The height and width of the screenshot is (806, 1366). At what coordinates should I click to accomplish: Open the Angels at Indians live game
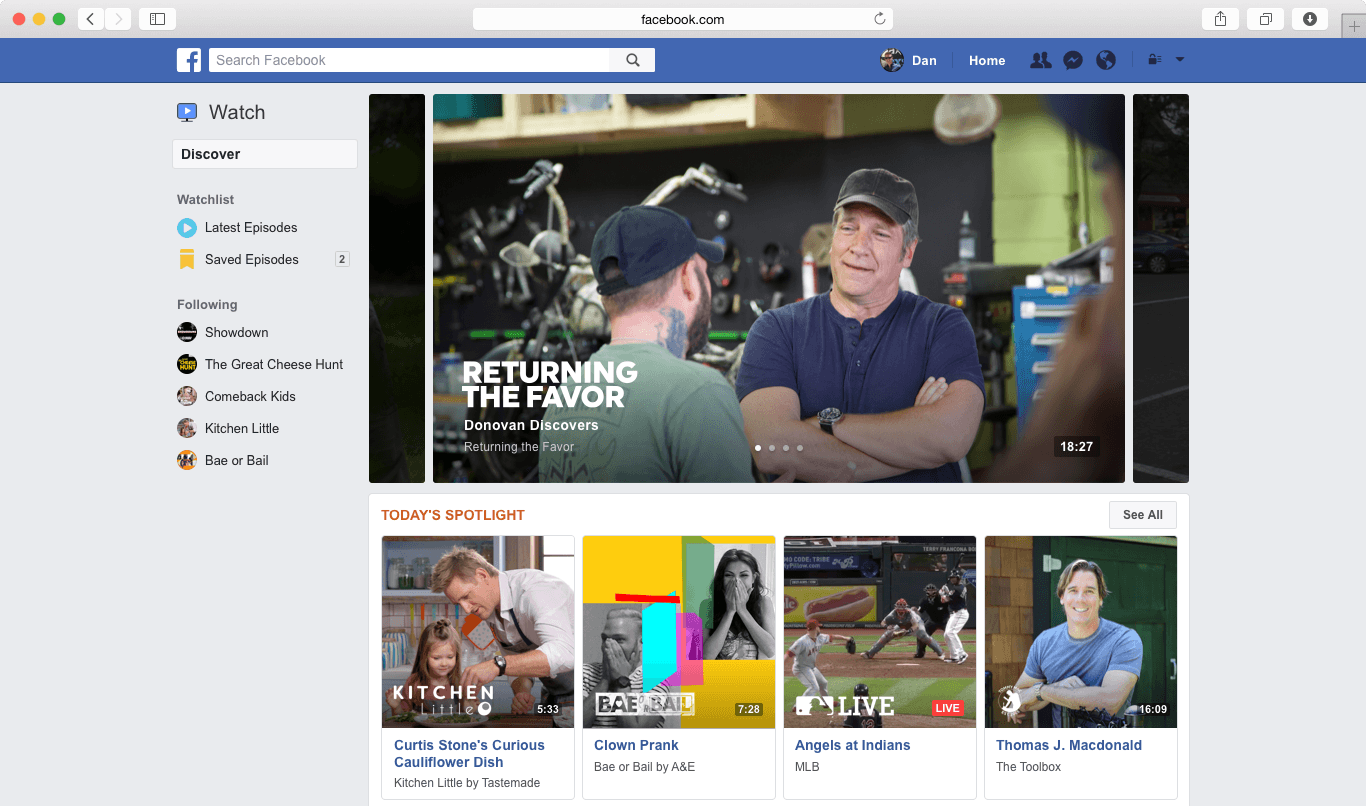click(x=852, y=745)
